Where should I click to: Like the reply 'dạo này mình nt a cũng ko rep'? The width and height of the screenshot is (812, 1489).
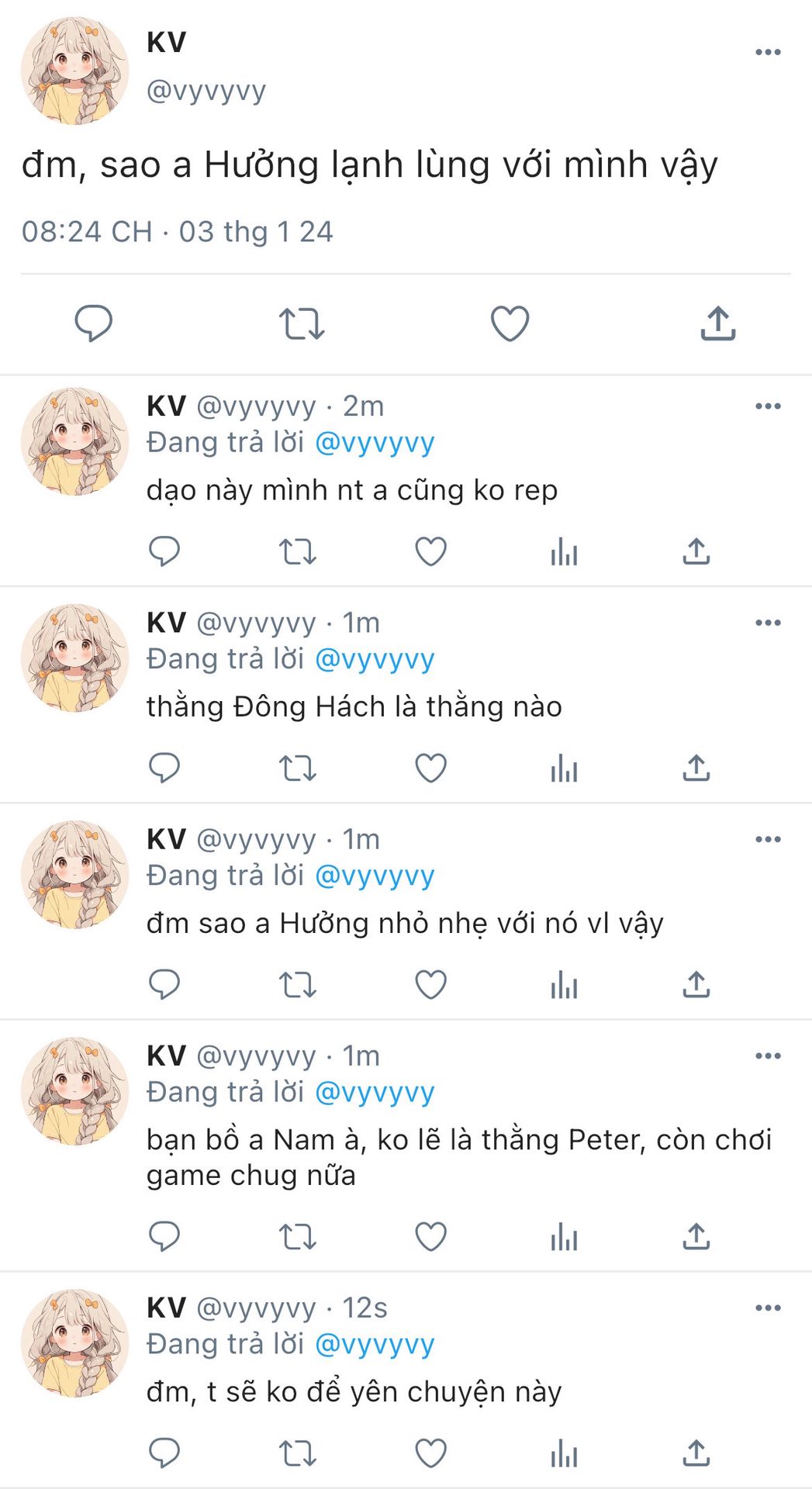pos(430,551)
